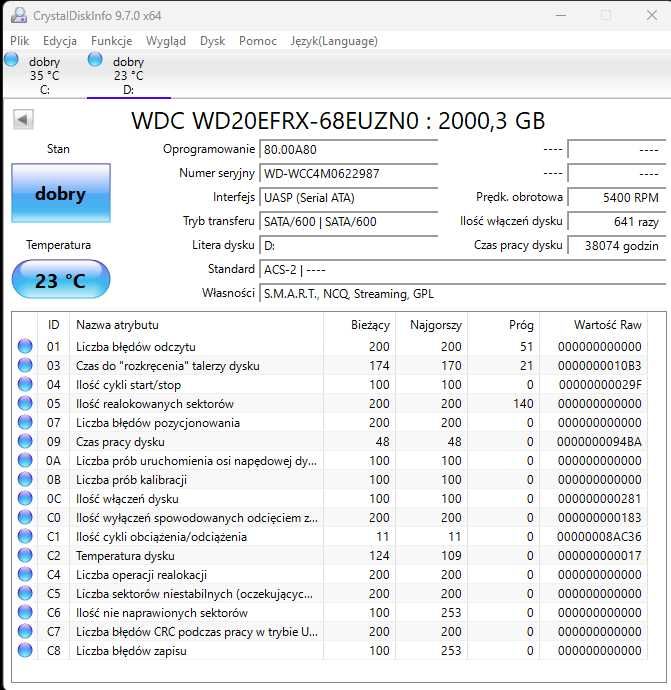The image size is (671, 690).
Task: Click status orb of attribute C6 row
Action: coord(25,613)
